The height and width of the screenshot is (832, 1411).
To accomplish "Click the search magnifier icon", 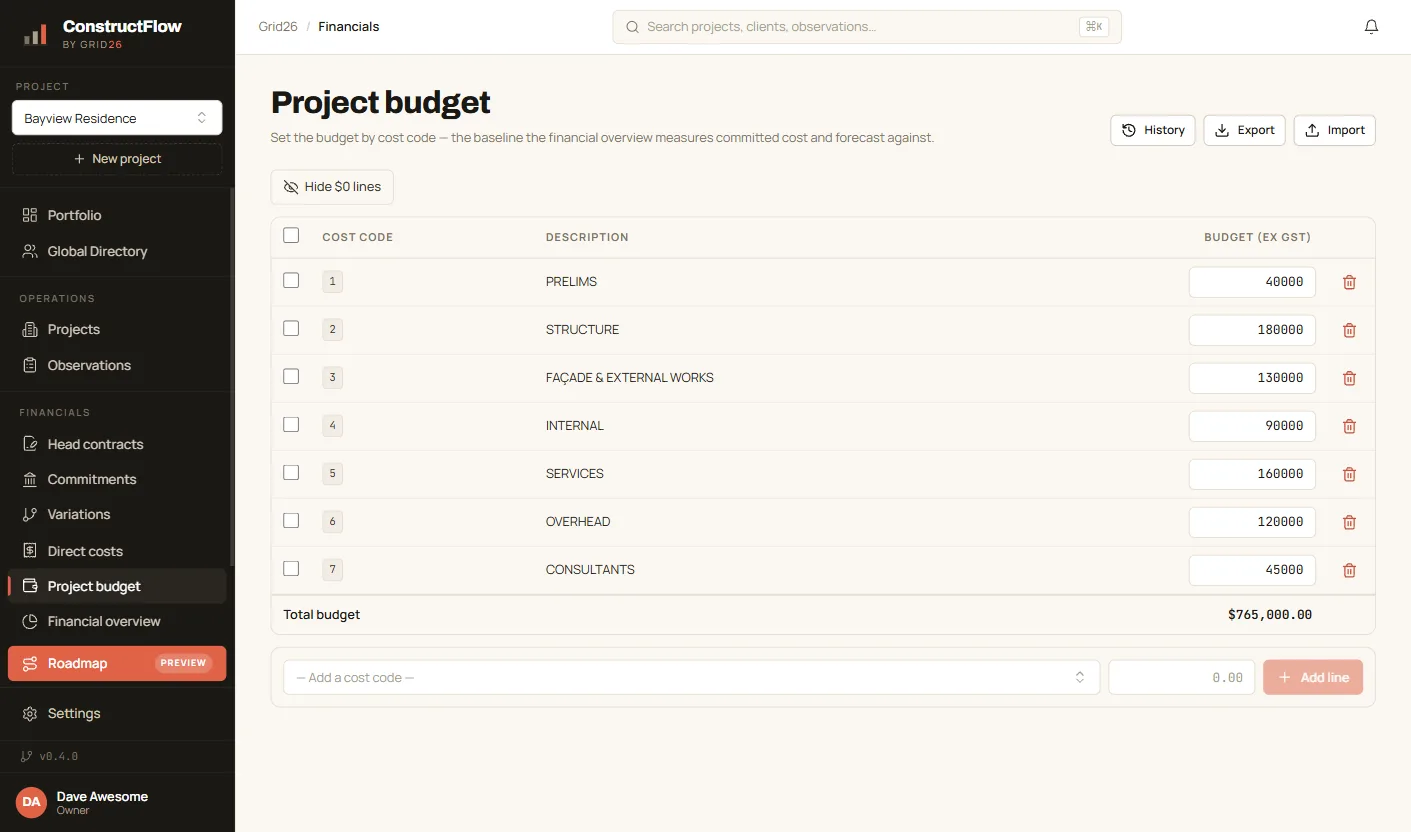I will (632, 27).
